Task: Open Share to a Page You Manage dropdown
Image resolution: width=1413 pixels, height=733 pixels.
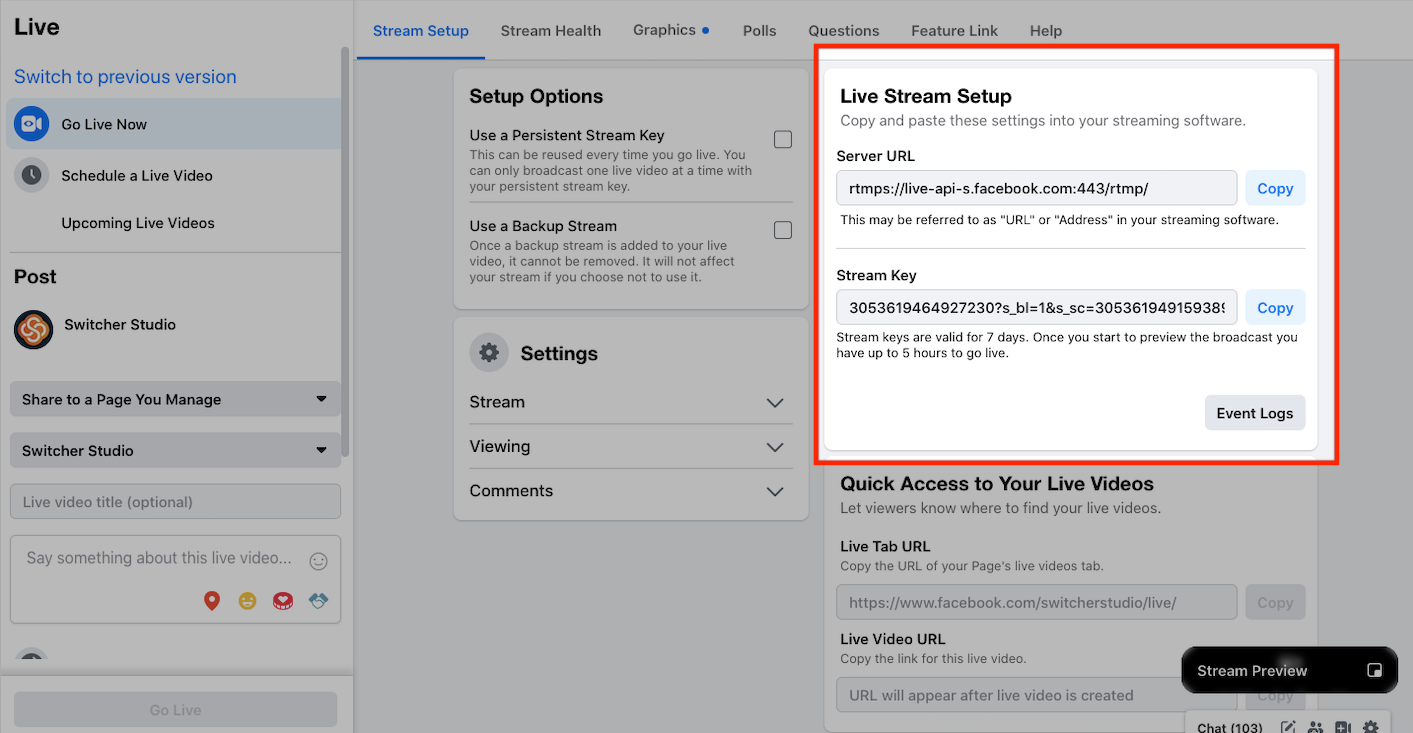Action: (x=175, y=399)
